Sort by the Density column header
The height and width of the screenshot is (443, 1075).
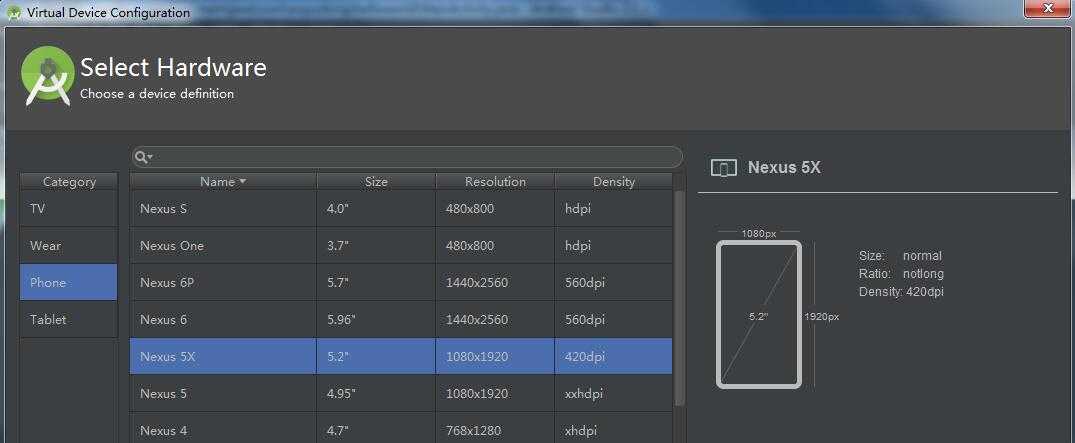click(x=614, y=182)
